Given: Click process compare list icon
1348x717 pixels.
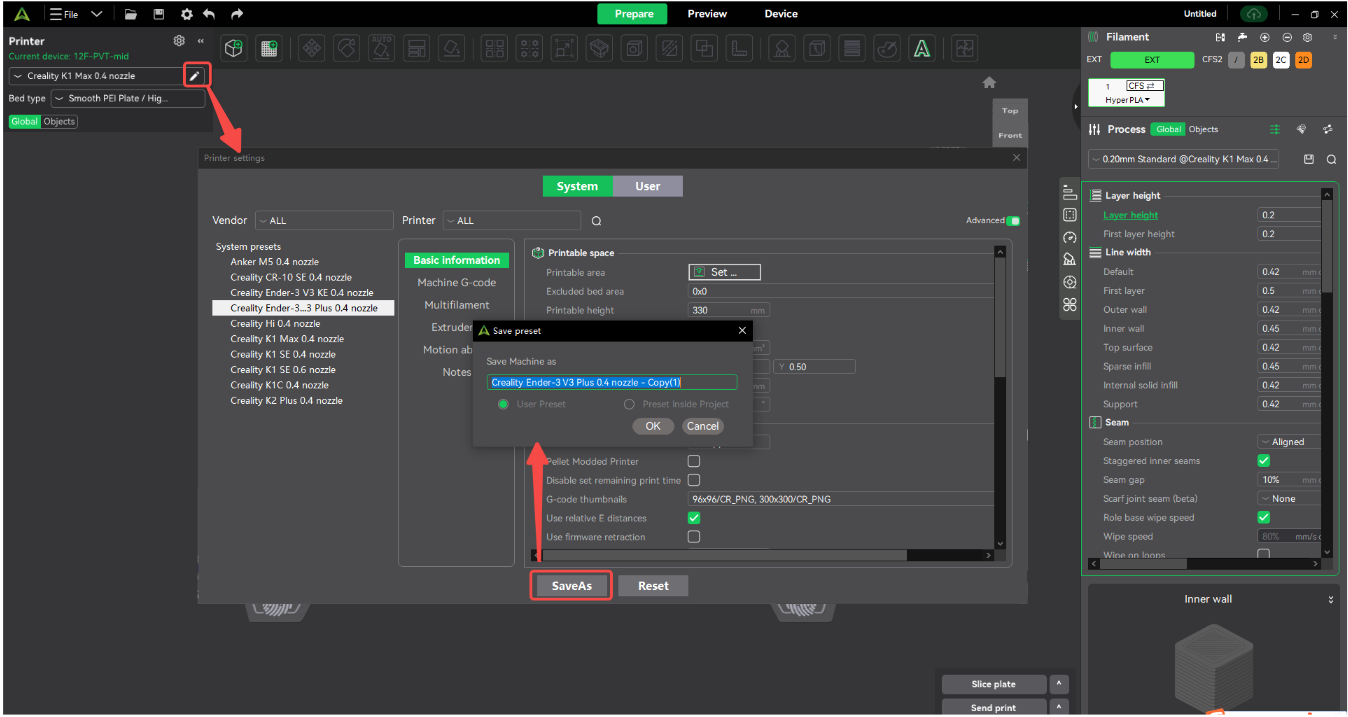Looking at the screenshot, I should click(1275, 129).
